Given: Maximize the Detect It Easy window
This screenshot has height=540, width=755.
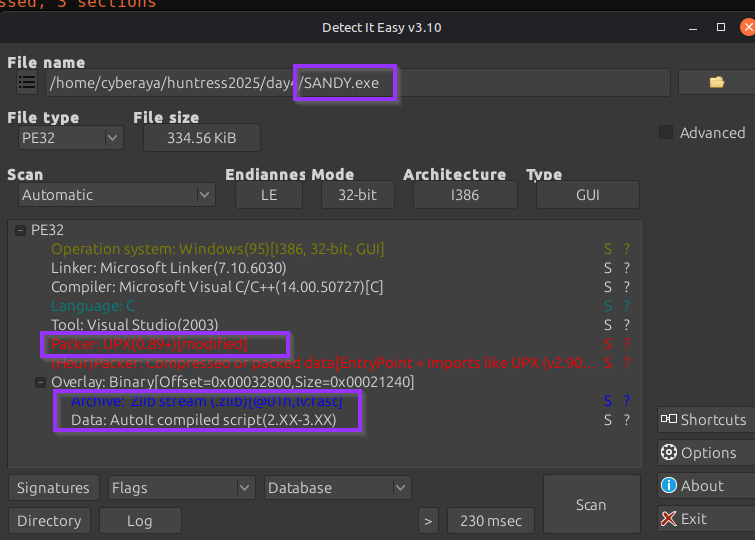Looking at the screenshot, I should tap(721, 27).
